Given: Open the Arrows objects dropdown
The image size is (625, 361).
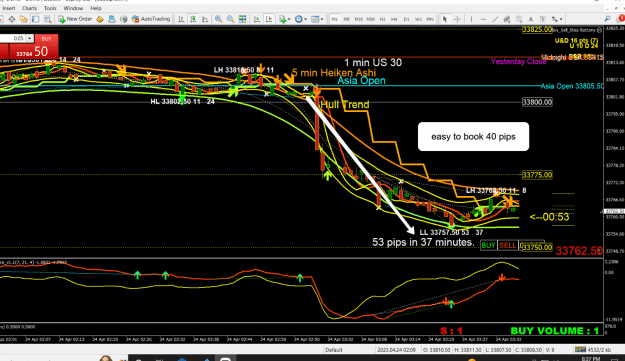Looking at the screenshot, I should 556,19.
